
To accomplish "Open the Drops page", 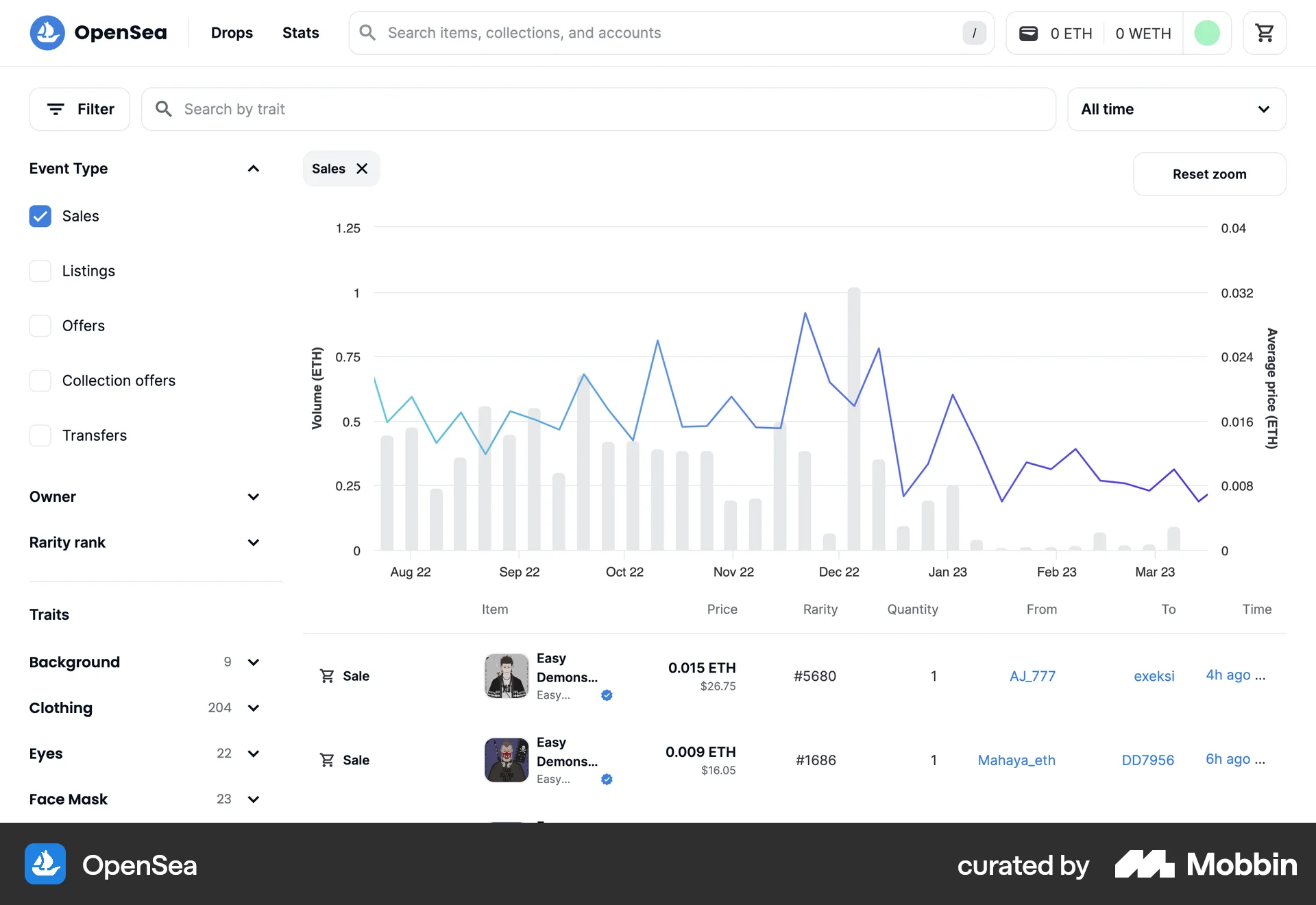I will (232, 32).
